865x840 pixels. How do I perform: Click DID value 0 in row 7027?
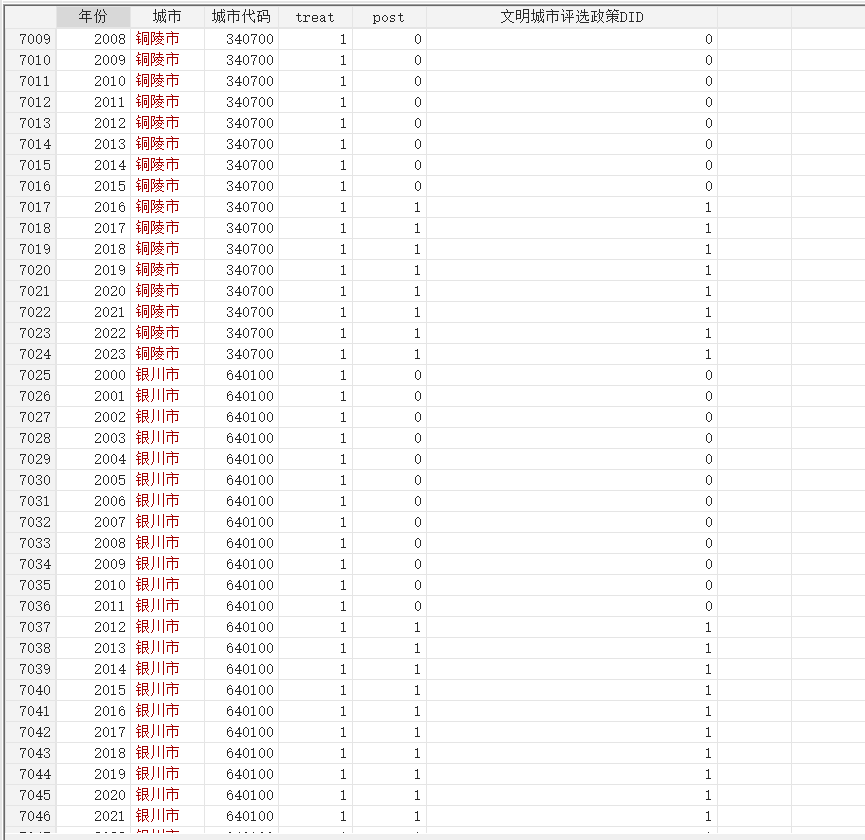(572, 418)
